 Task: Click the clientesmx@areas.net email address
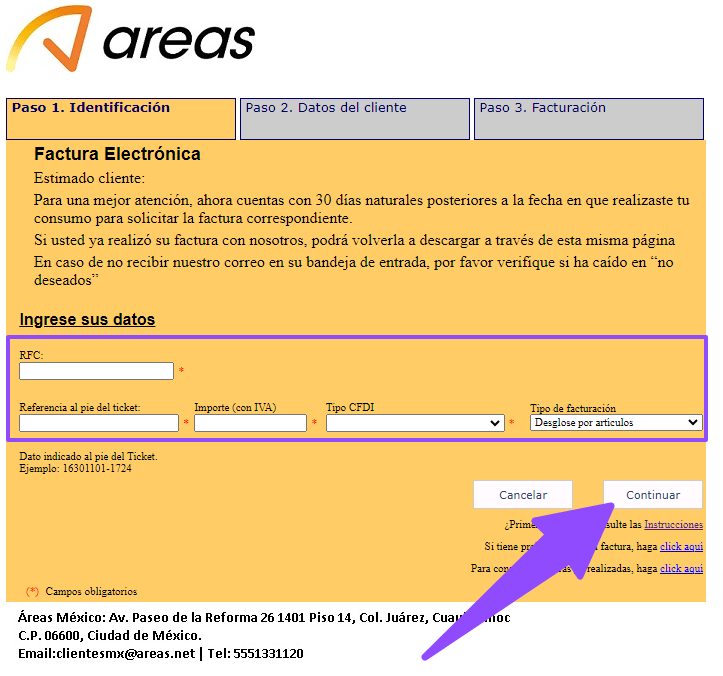tap(107, 653)
